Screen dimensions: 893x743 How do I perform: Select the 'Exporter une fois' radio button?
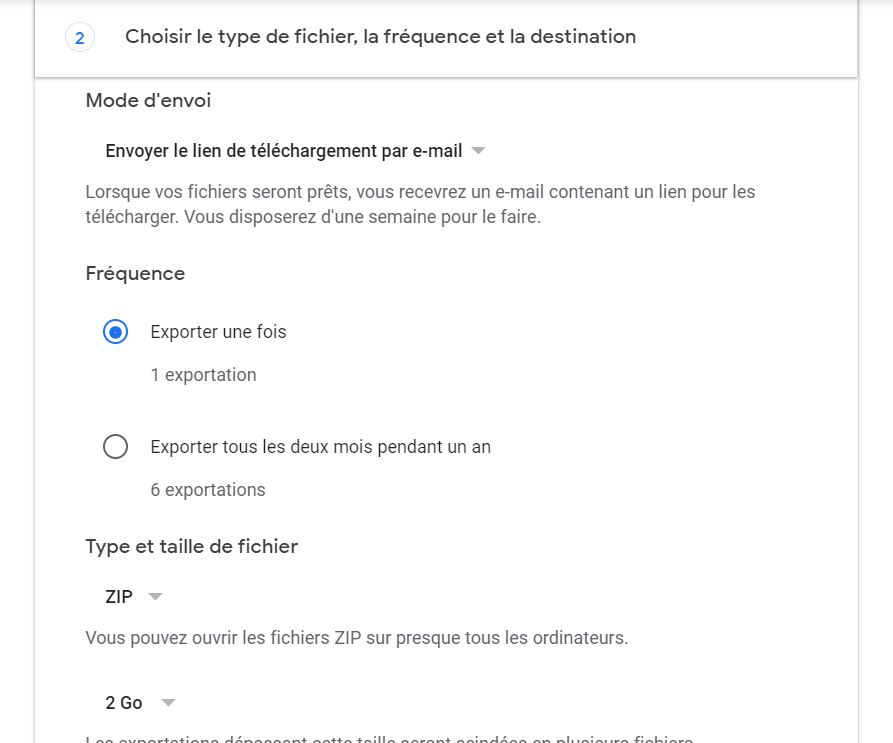click(x=116, y=332)
